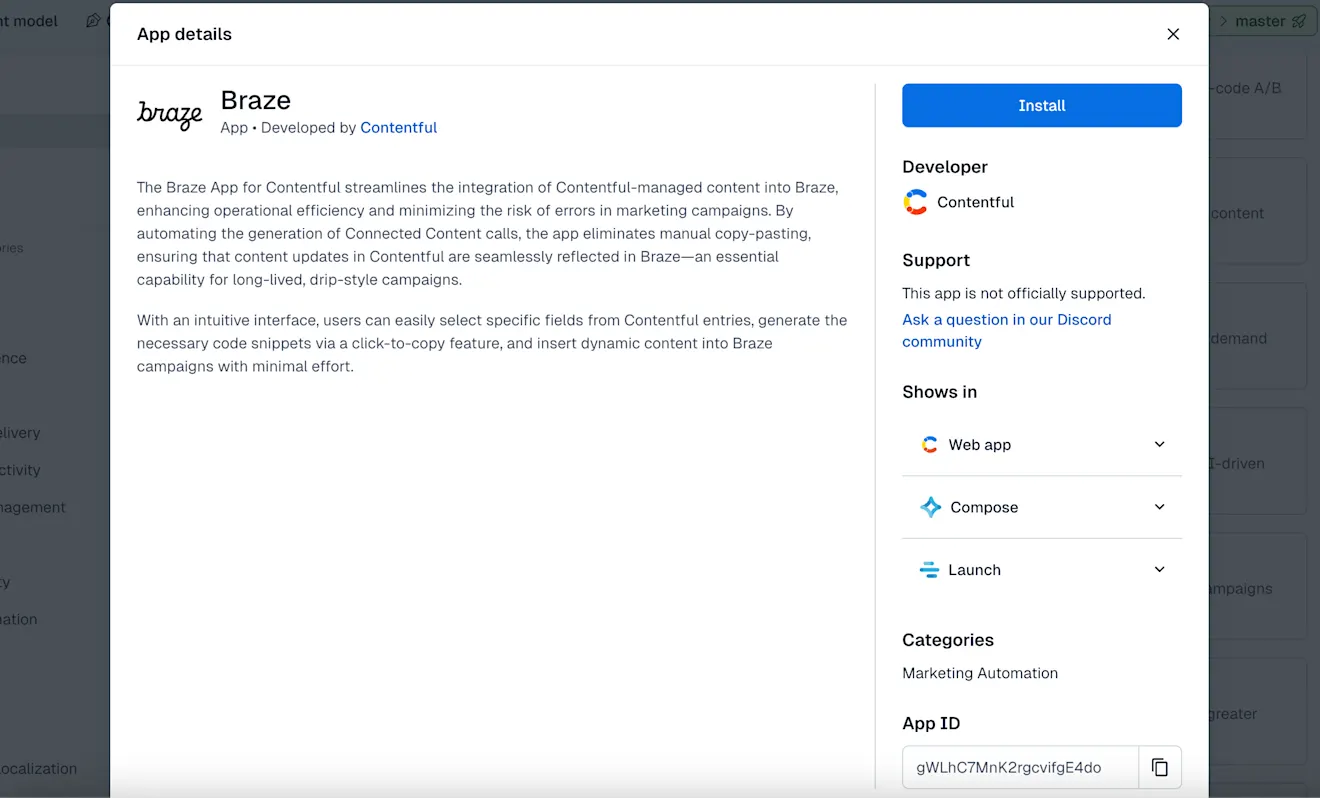Click the Launch bars icon

(929, 570)
